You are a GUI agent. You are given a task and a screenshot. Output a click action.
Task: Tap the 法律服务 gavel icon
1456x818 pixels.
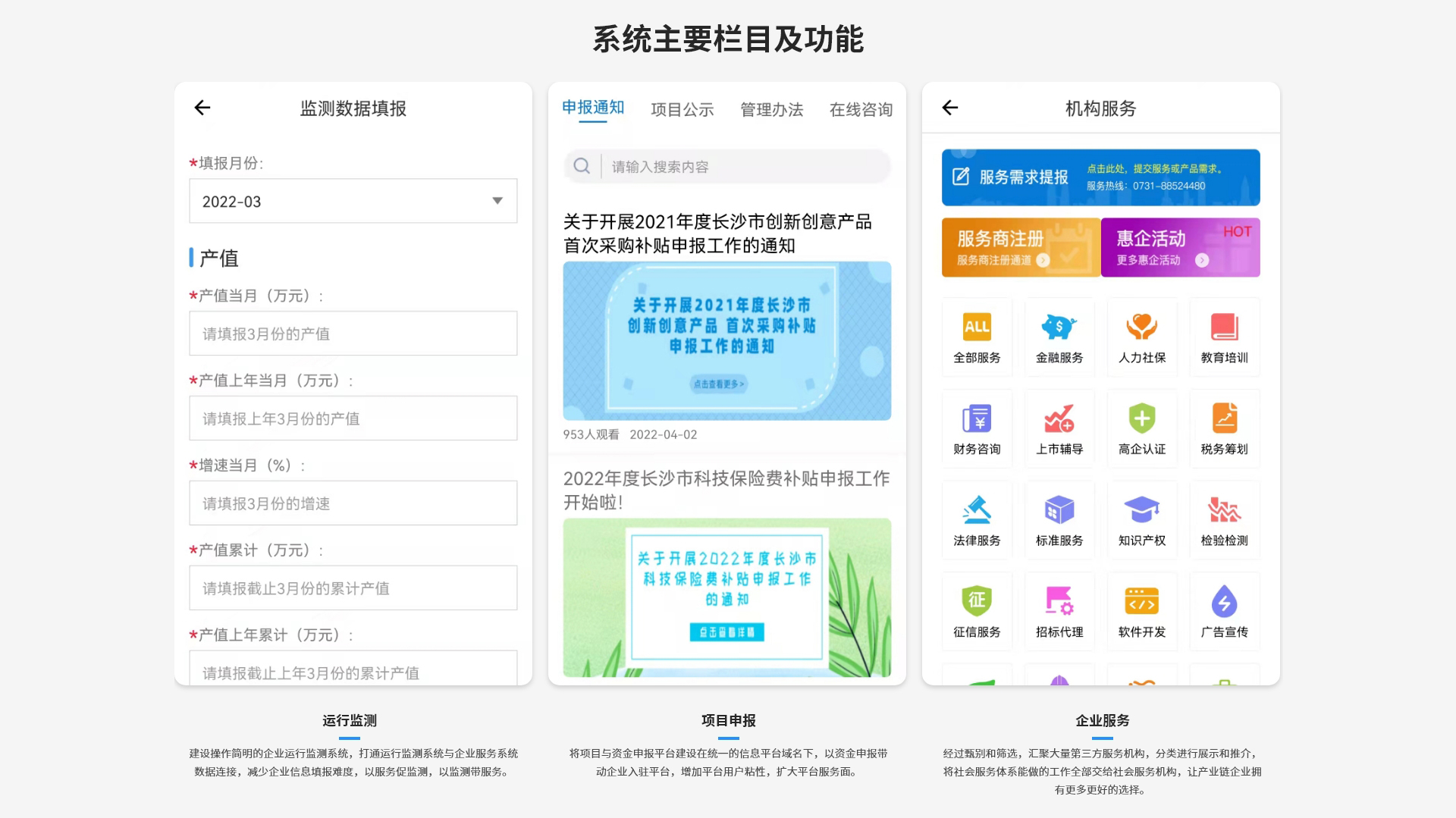[977, 510]
